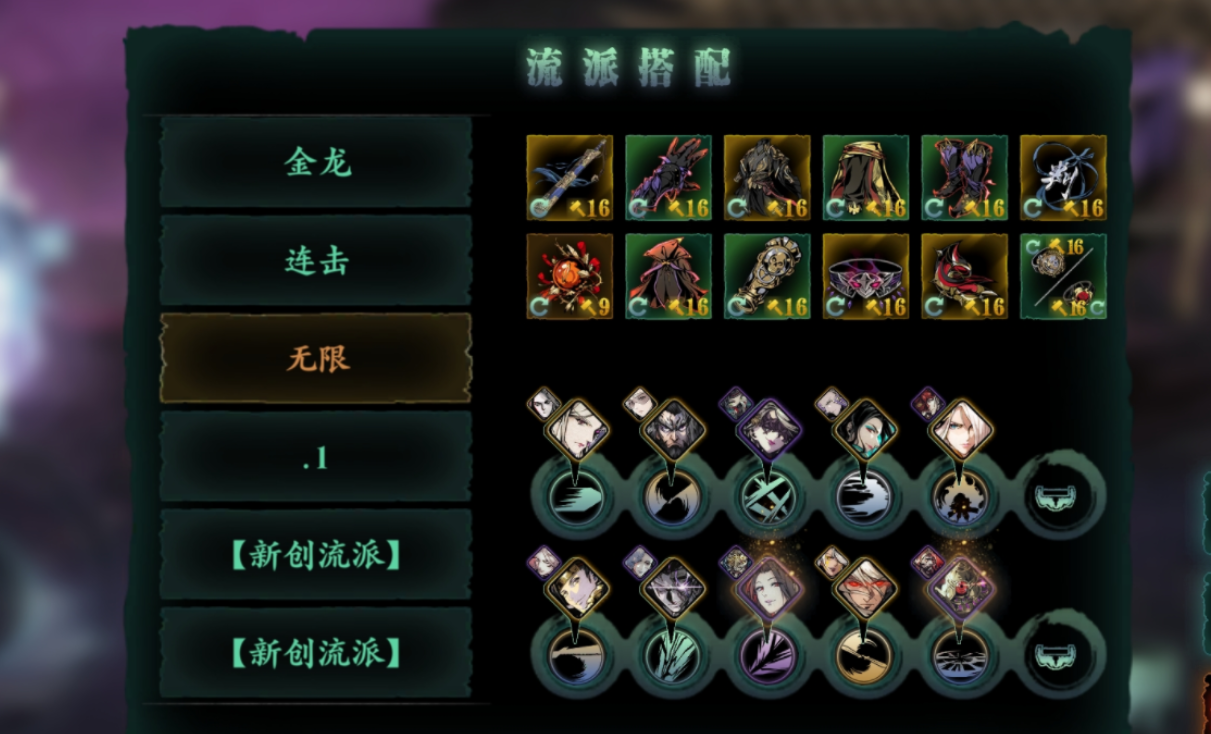The width and height of the screenshot is (1211, 734).
Task: Switch to the 连击 build preset
Action: (x=316, y=260)
